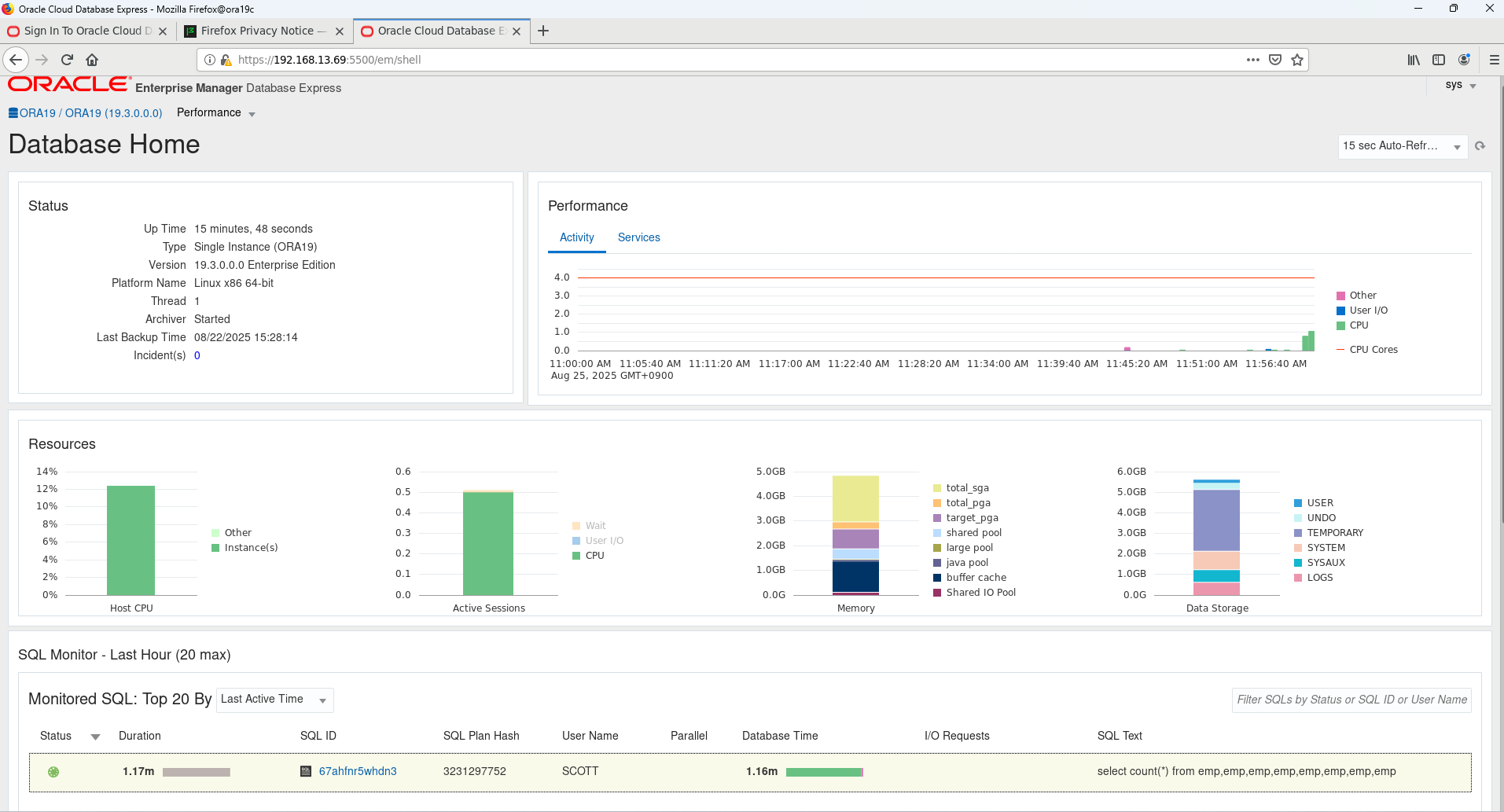Viewport: 1504px width, 812px height.
Task: Open the Incident(s) count link
Action: click(197, 355)
